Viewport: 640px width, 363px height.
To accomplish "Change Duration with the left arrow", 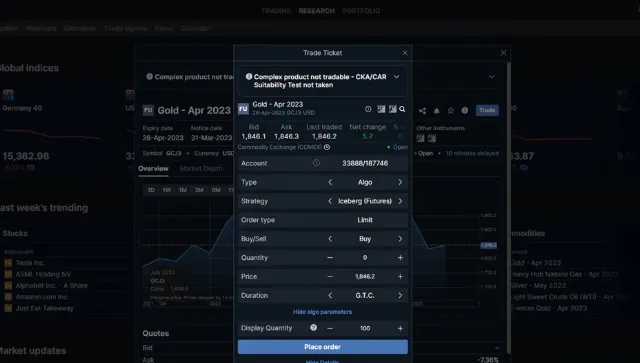I will point(330,295).
